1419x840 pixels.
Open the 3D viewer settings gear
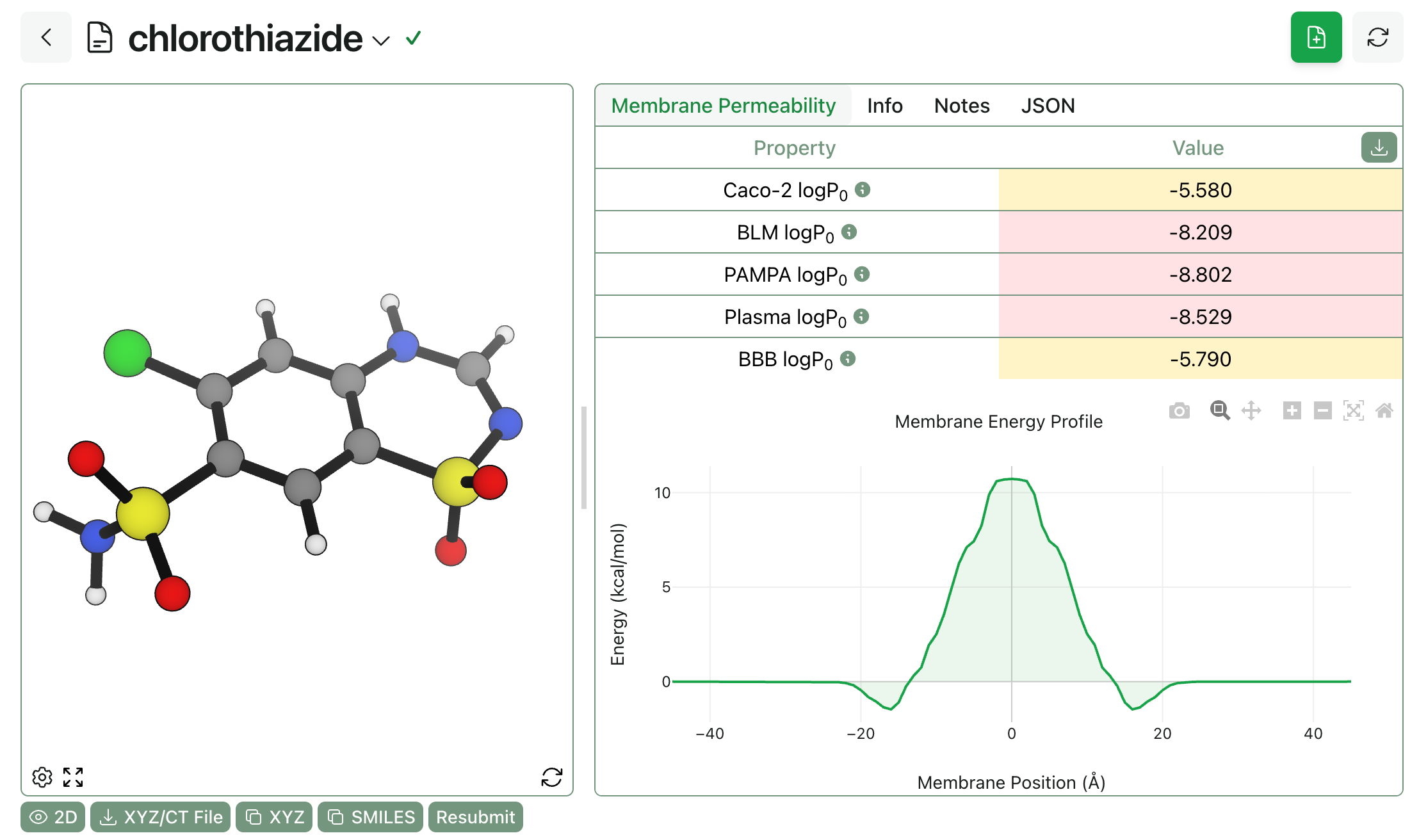click(42, 777)
